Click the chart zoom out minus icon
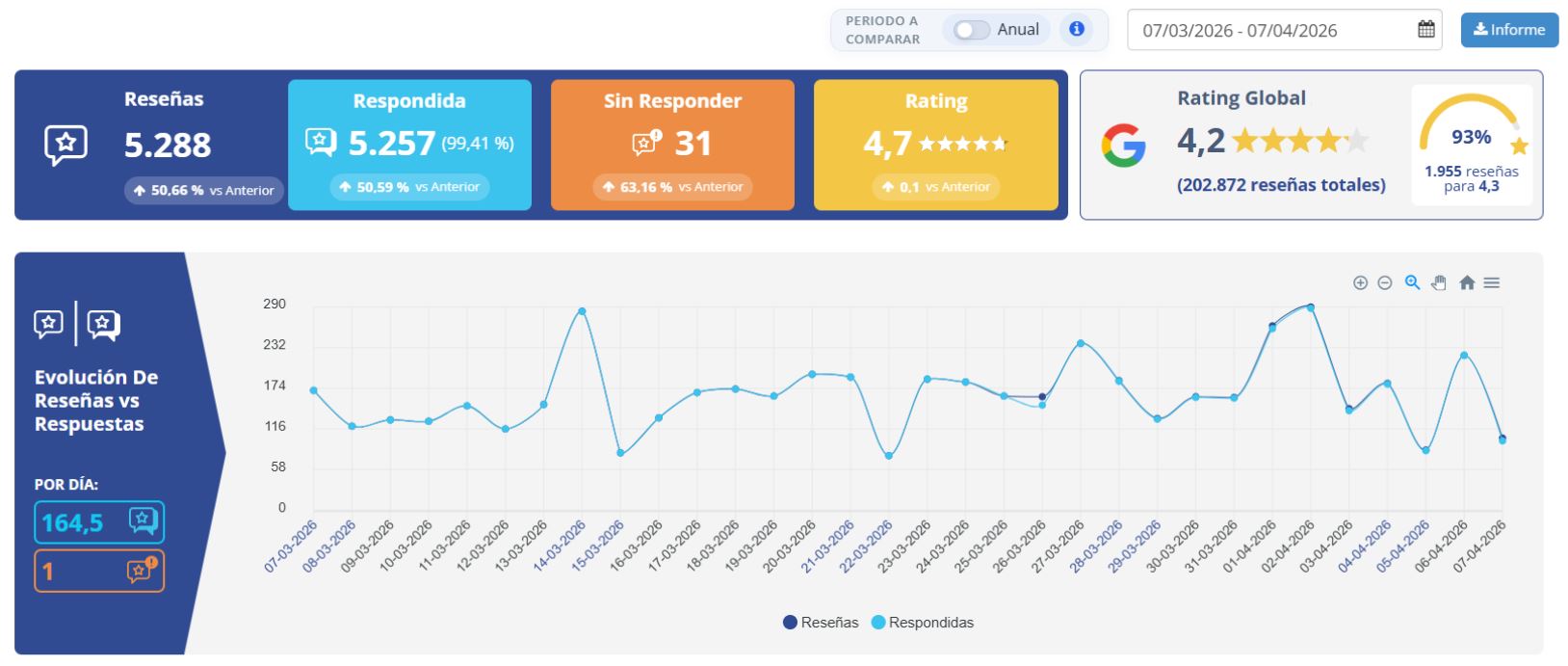Screen dimensions: 1568x666 [x=1385, y=282]
